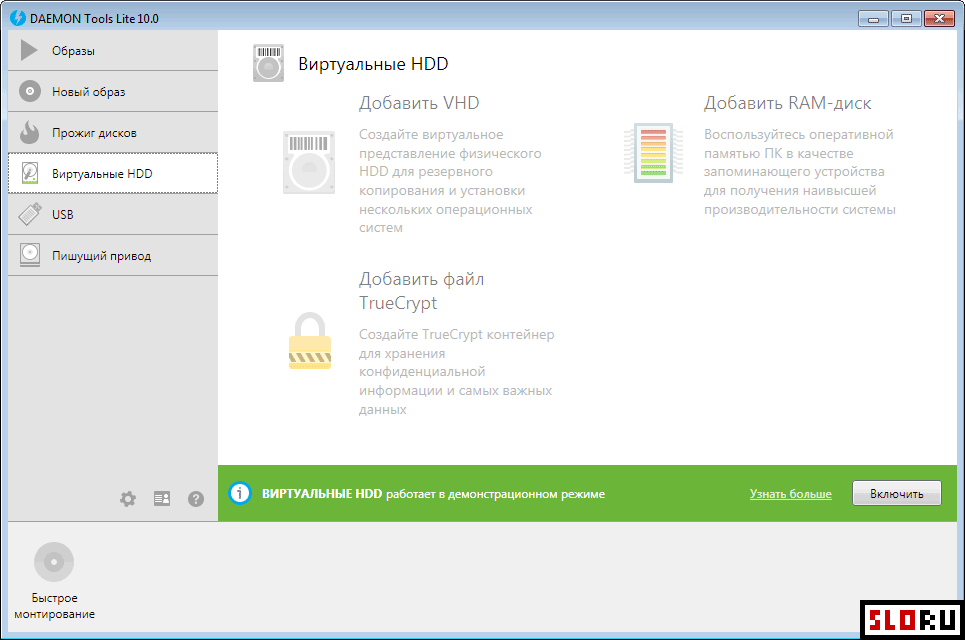Select the Виртуальные HDD sidebar item

coord(113,174)
